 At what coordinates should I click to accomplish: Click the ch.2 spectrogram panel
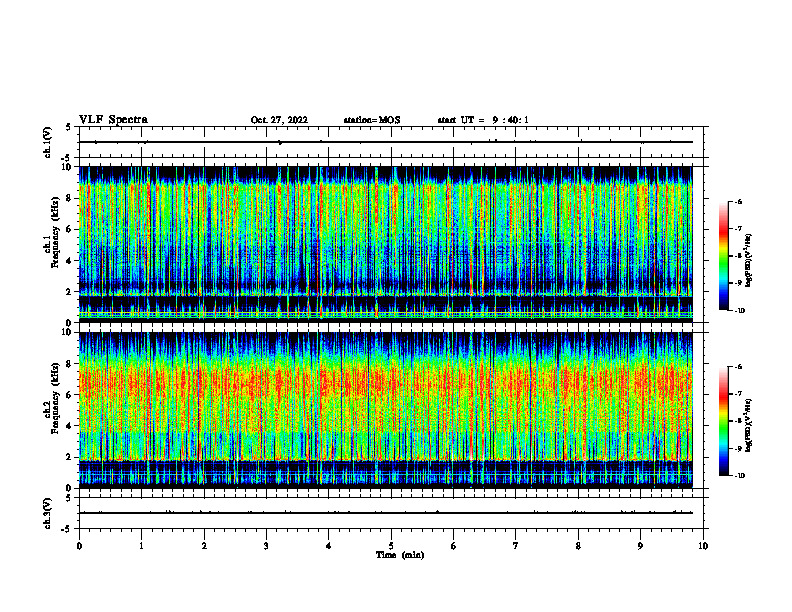tap(386, 410)
